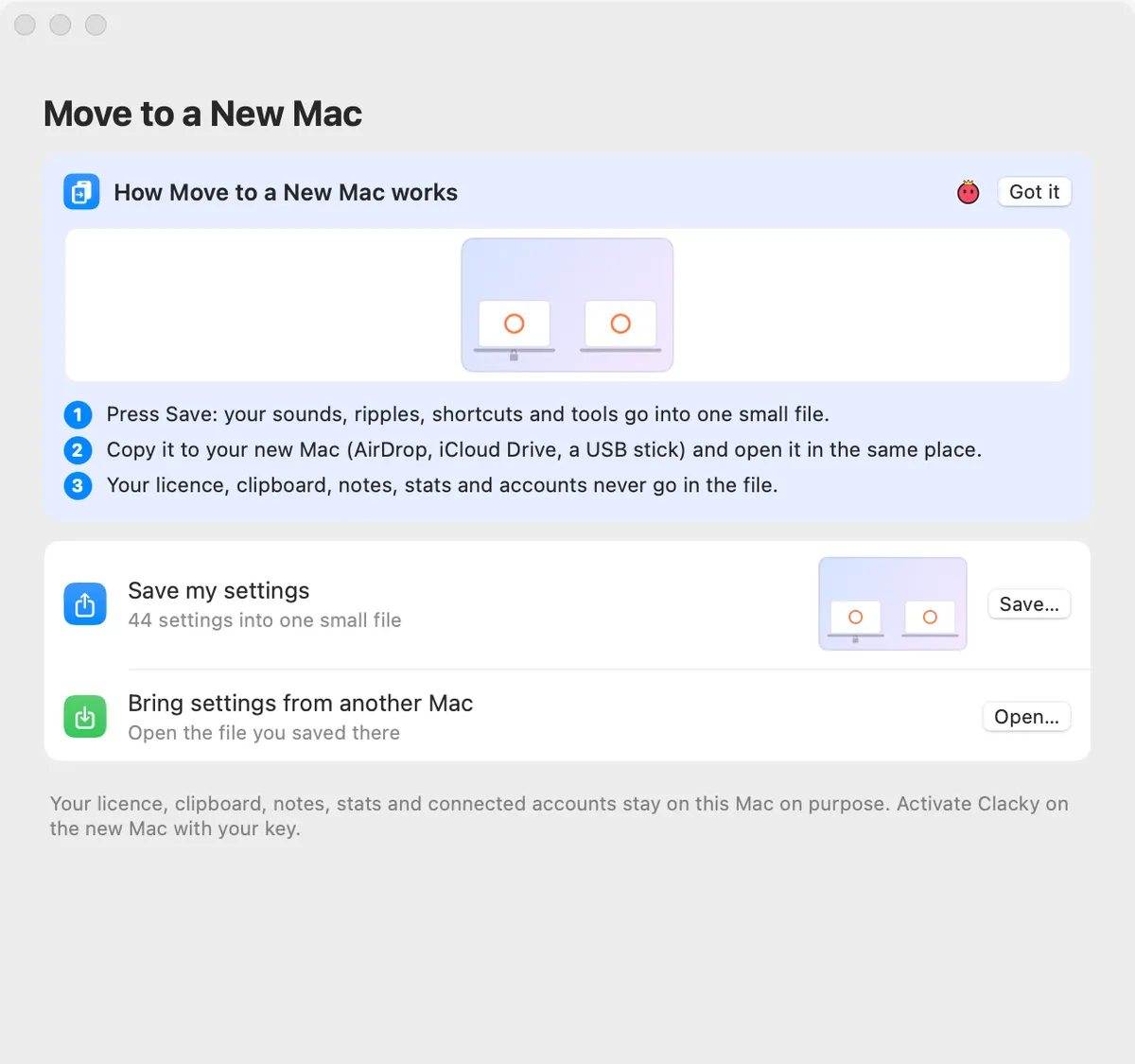The height and width of the screenshot is (1064, 1135).
Task: Click the blue share icon beside Save my settings
Action: [x=85, y=604]
